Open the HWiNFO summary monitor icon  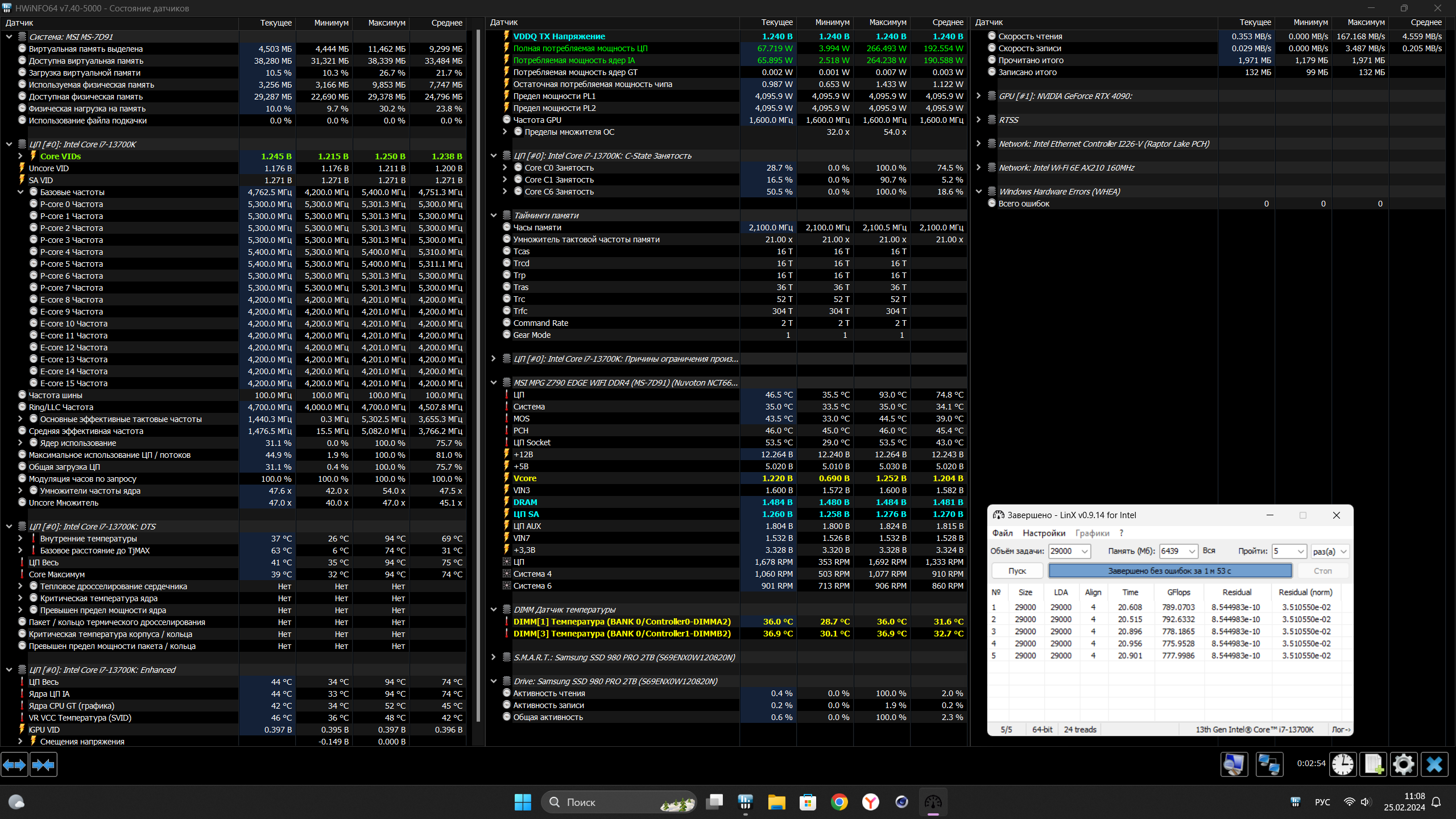[1234, 764]
